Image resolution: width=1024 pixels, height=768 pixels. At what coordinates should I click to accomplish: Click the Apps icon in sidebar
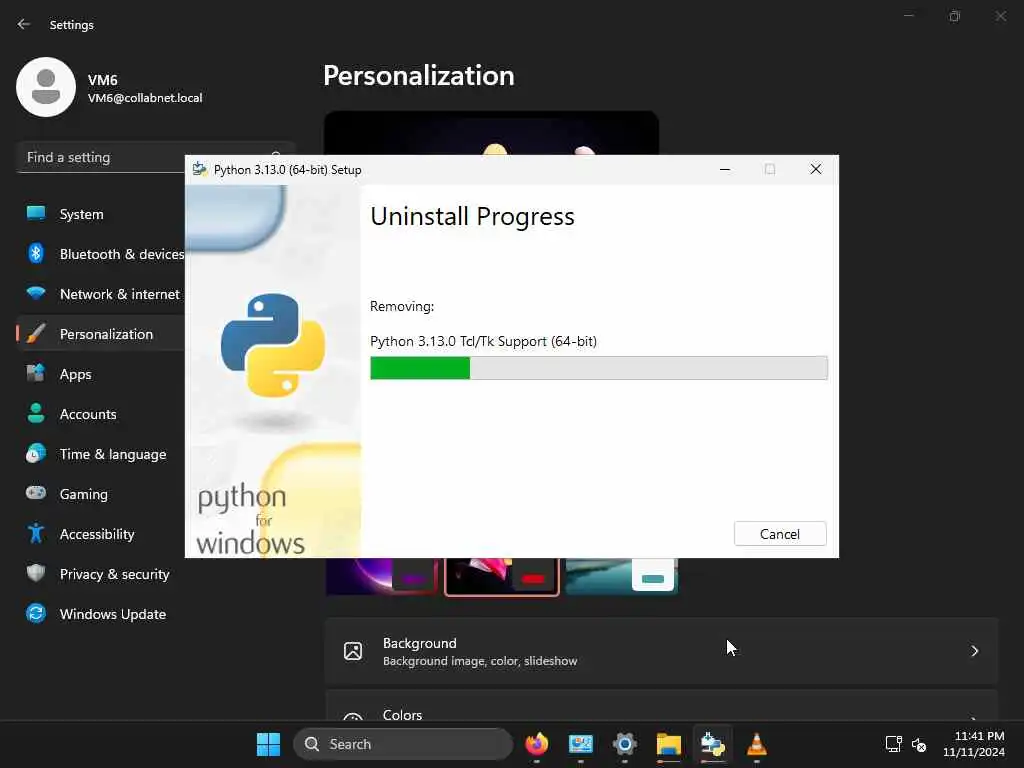coord(36,373)
